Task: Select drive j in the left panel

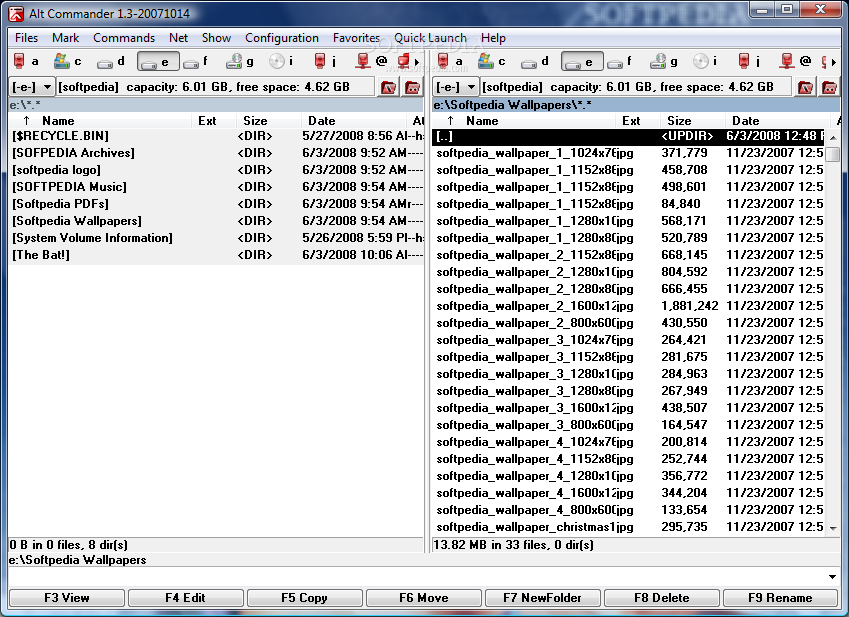Action: [x=326, y=61]
